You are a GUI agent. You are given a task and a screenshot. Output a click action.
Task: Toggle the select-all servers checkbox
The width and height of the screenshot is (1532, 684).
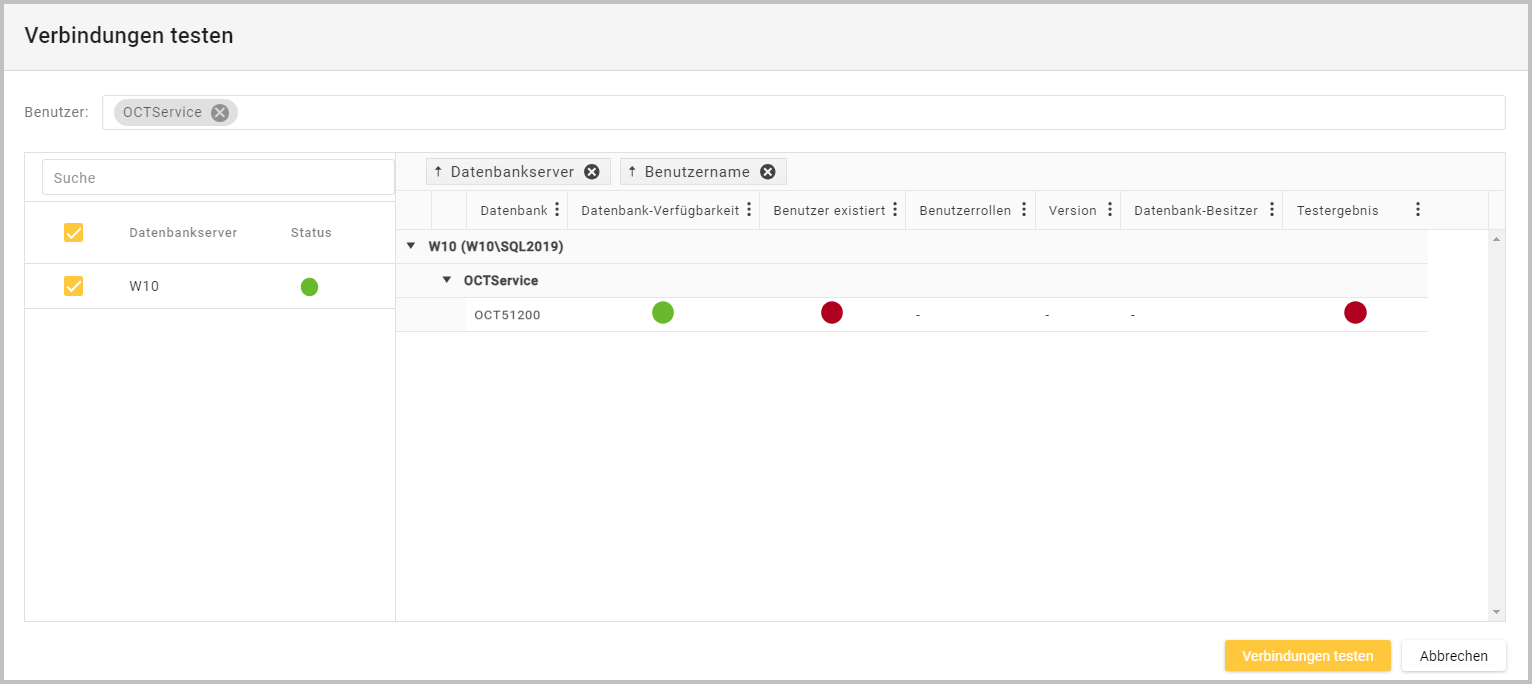[x=73, y=233]
